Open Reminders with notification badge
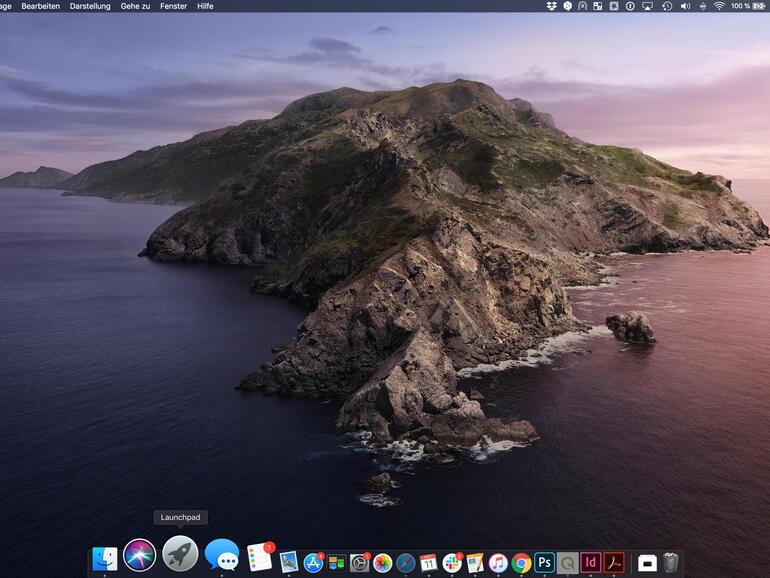 point(260,558)
